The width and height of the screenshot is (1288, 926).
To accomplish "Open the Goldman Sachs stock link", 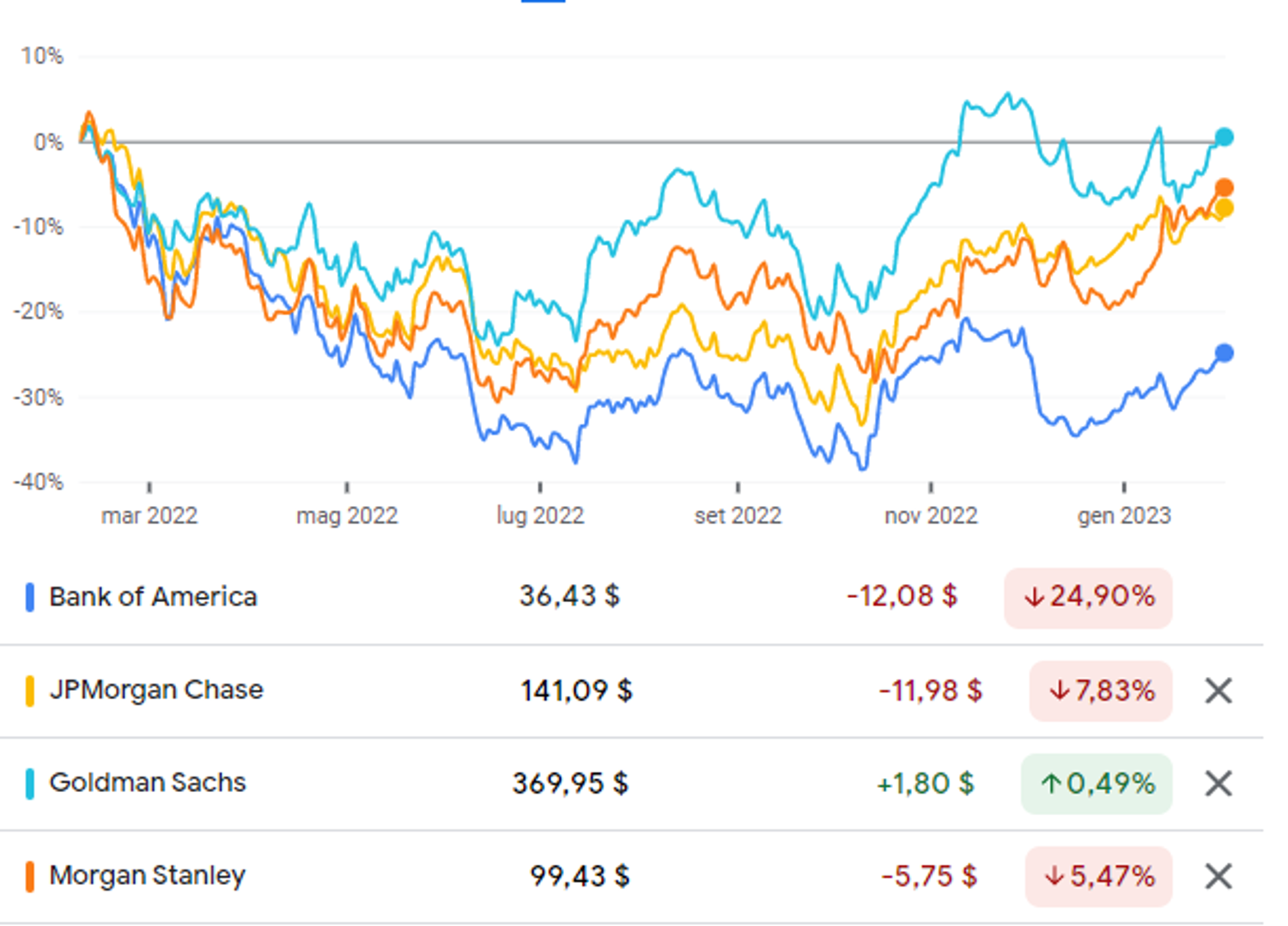I will (x=148, y=782).
